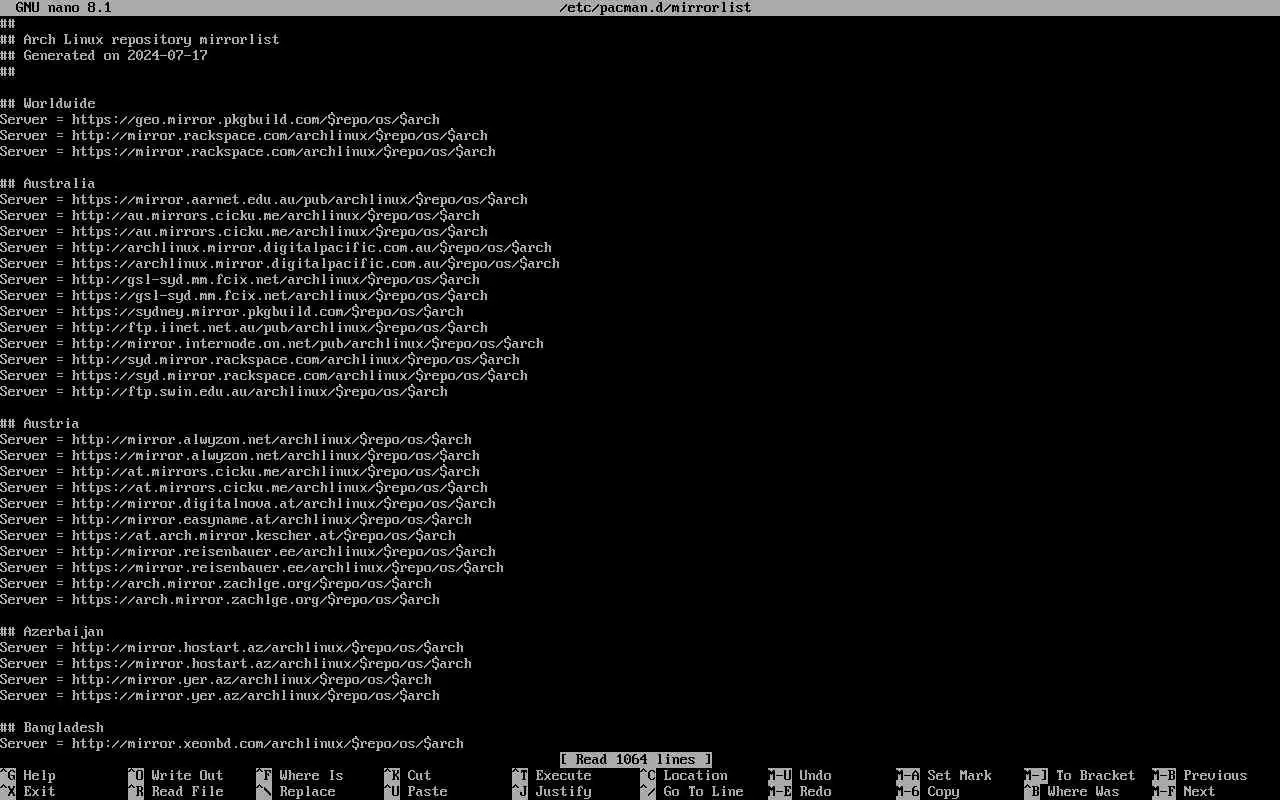Viewport: 1280px width, 800px height.
Task: Click the mirror.easyname.at server line
Action: pyautogui.click(x=236, y=519)
